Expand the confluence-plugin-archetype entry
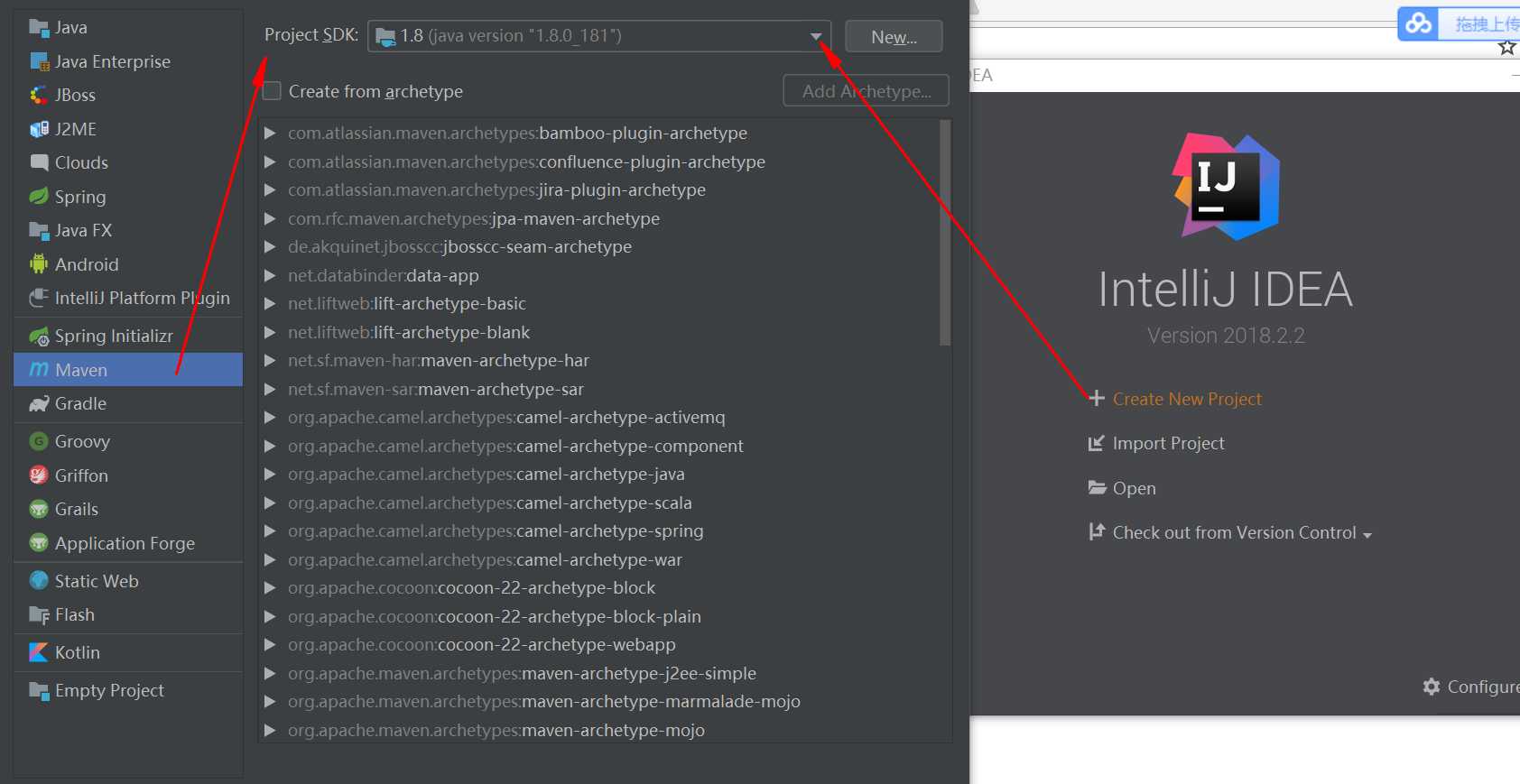 tap(270, 162)
